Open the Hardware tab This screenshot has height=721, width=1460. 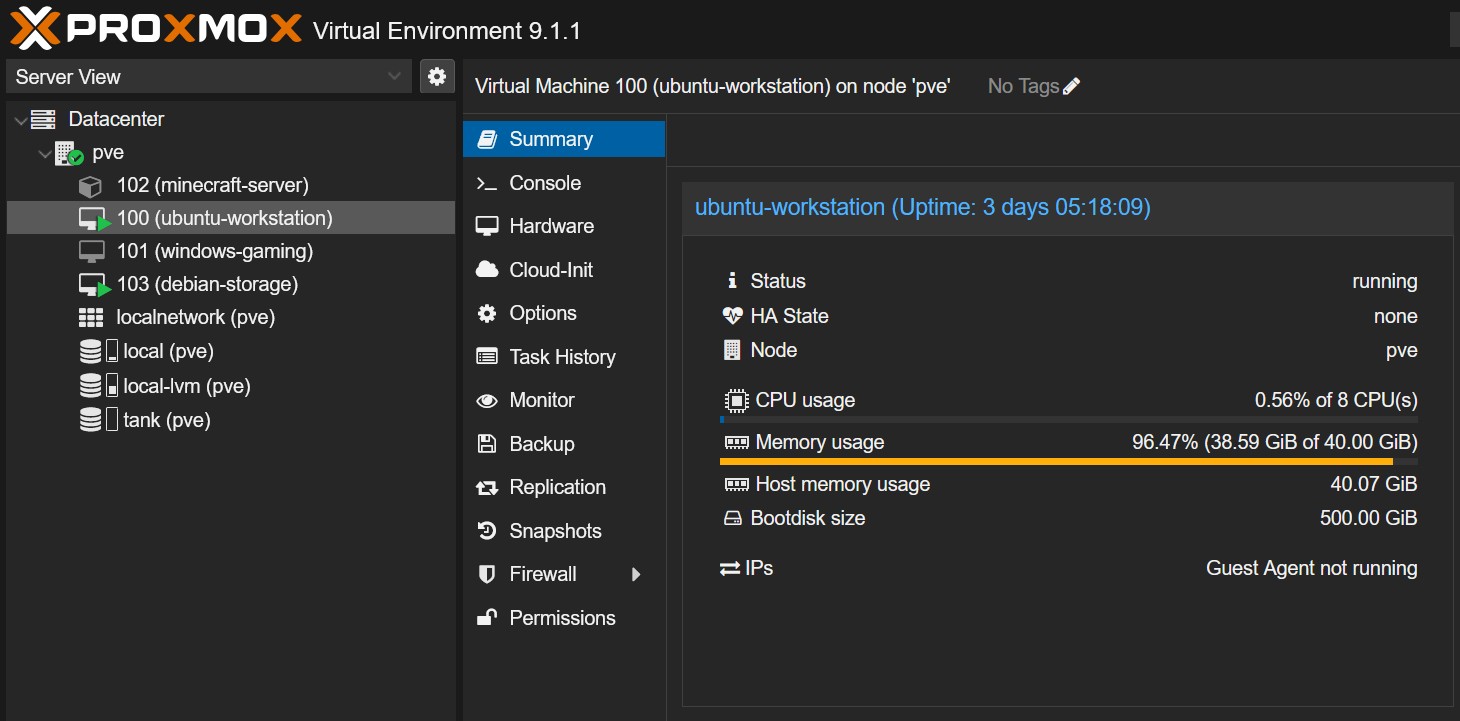(564, 226)
